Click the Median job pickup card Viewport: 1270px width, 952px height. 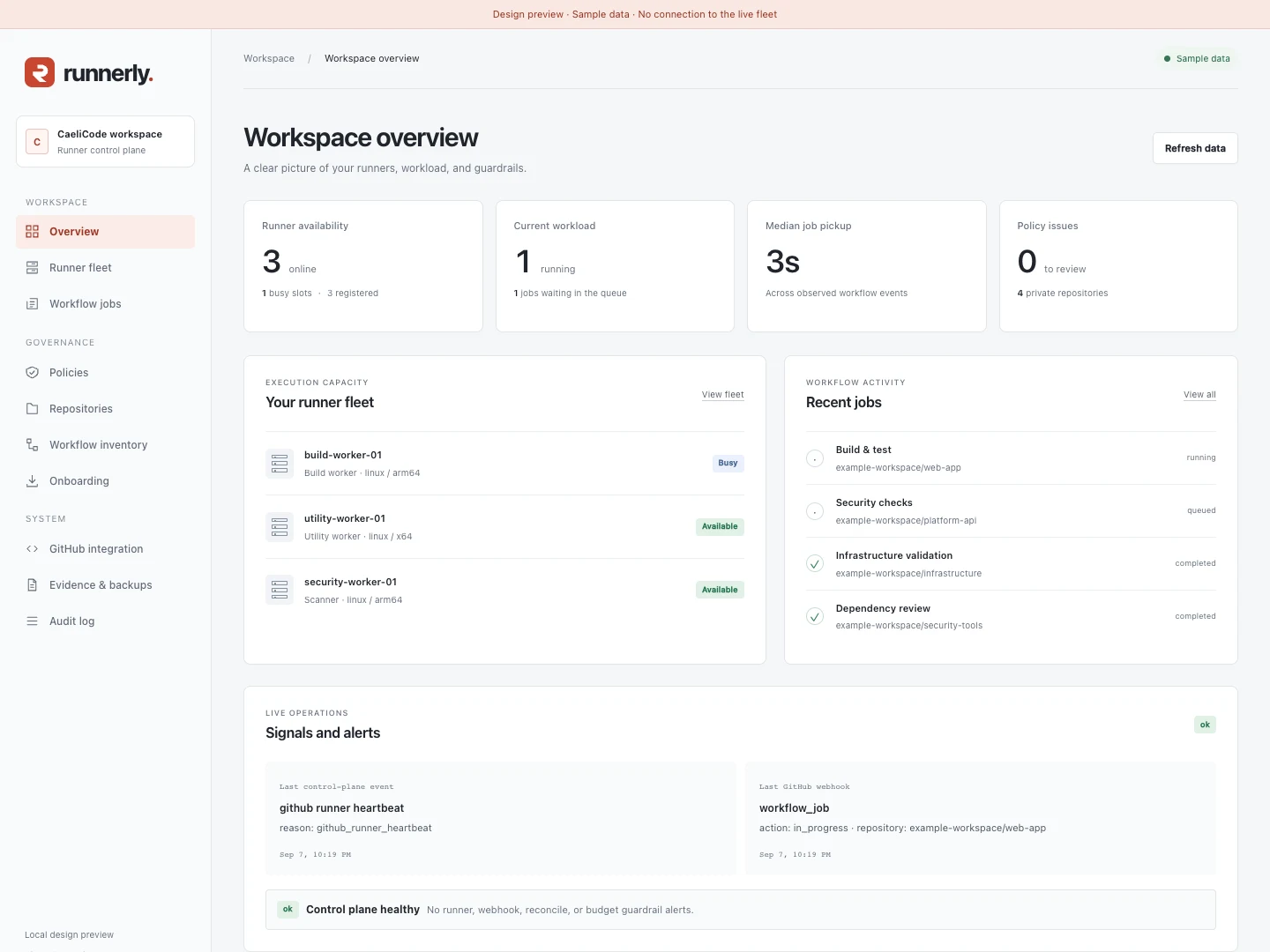867,266
